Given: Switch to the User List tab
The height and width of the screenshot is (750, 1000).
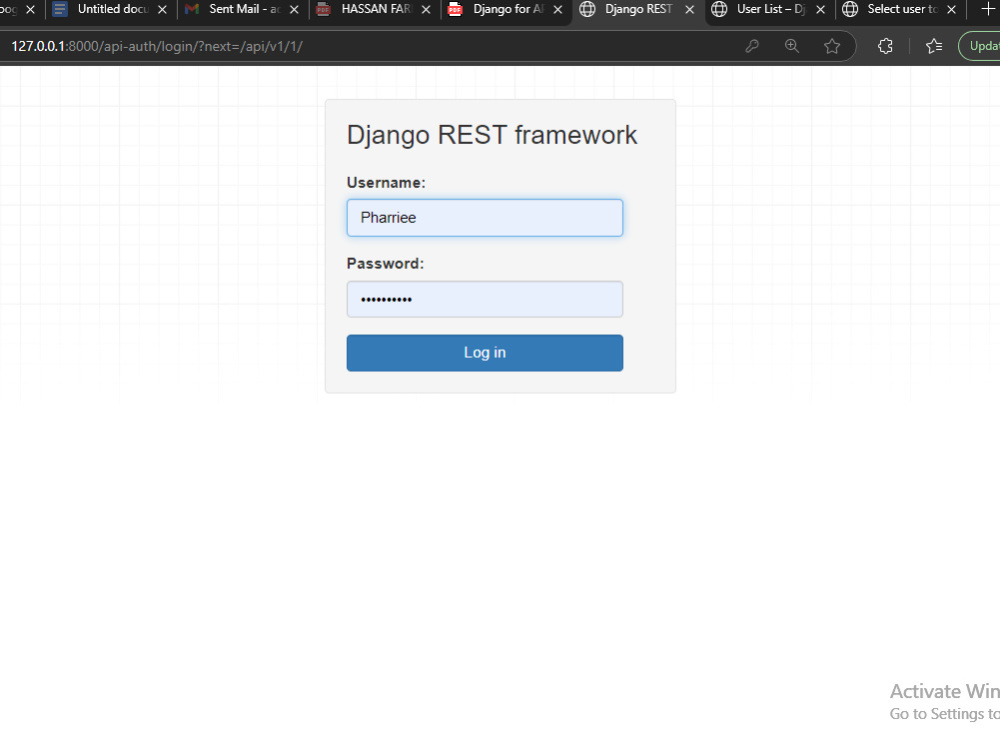Looking at the screenshot, I should (768, 9).
